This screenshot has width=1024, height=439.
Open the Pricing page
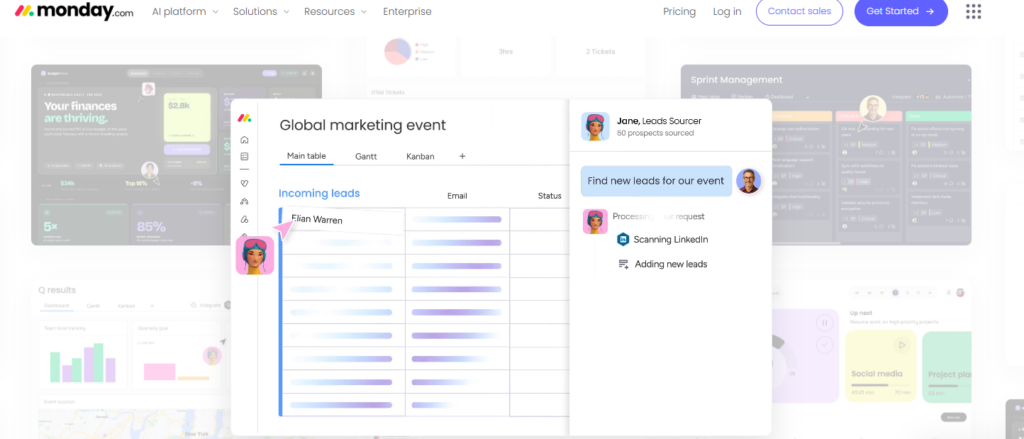tap(679, 12)
